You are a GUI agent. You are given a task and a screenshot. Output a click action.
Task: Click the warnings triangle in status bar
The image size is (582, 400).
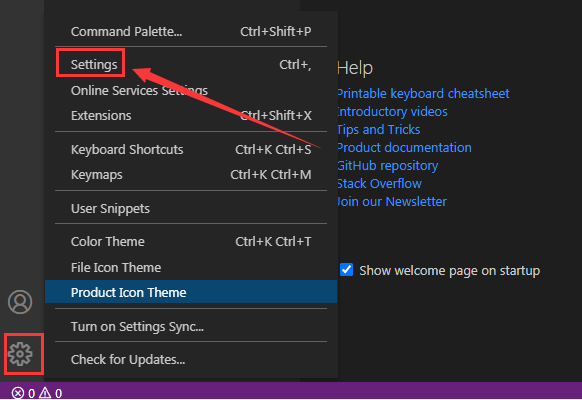tap(45, 392)
